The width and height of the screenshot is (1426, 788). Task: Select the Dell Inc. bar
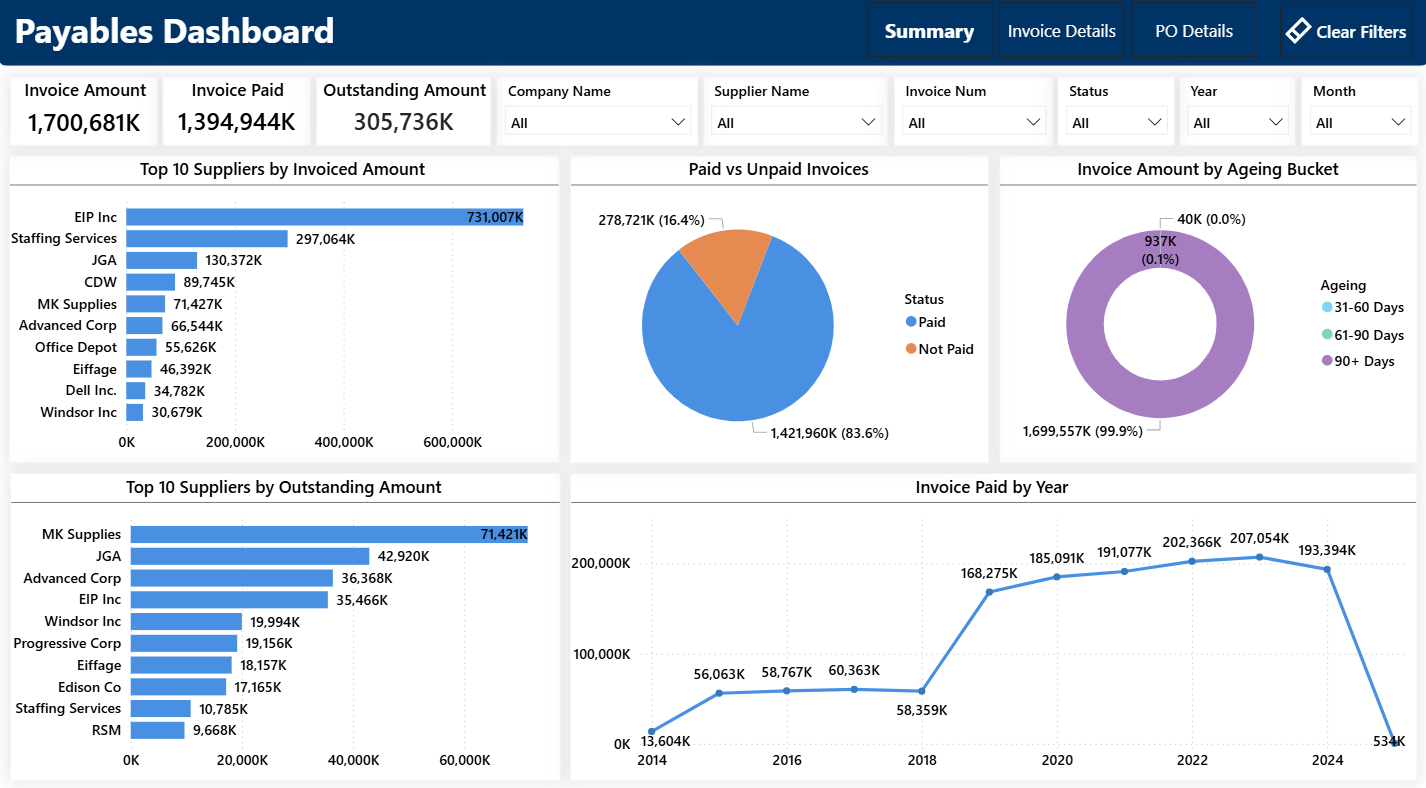136,390
